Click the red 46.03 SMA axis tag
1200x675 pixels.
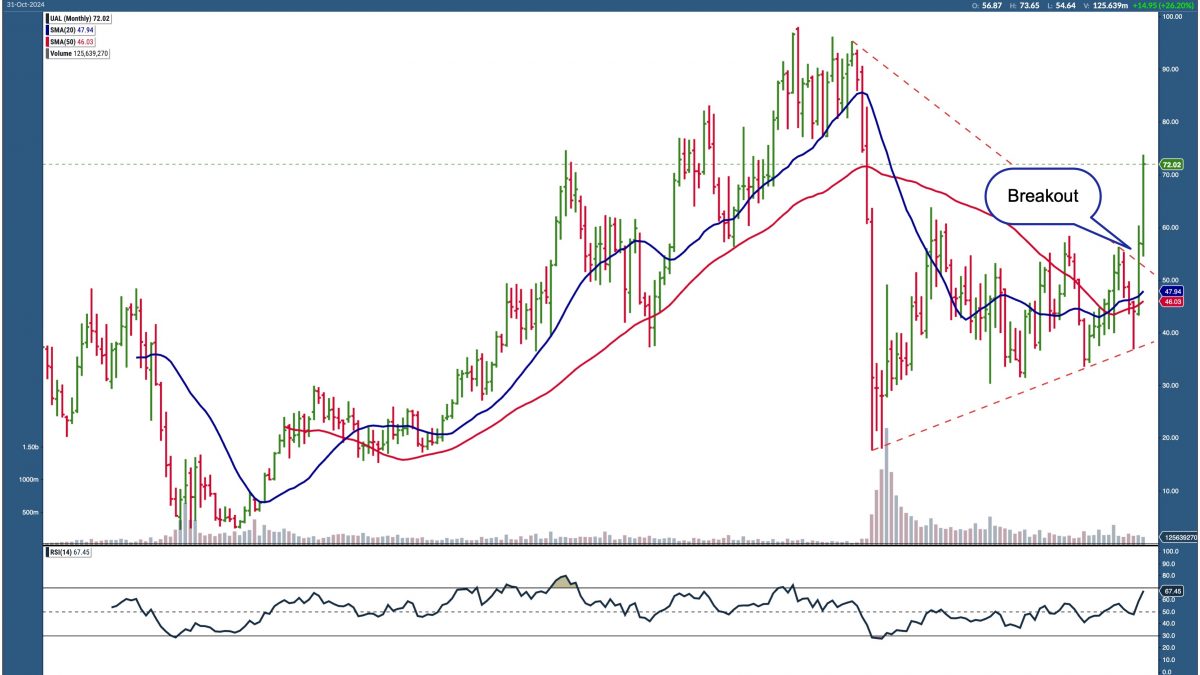pyautogui.click(x=1170, y=301)
